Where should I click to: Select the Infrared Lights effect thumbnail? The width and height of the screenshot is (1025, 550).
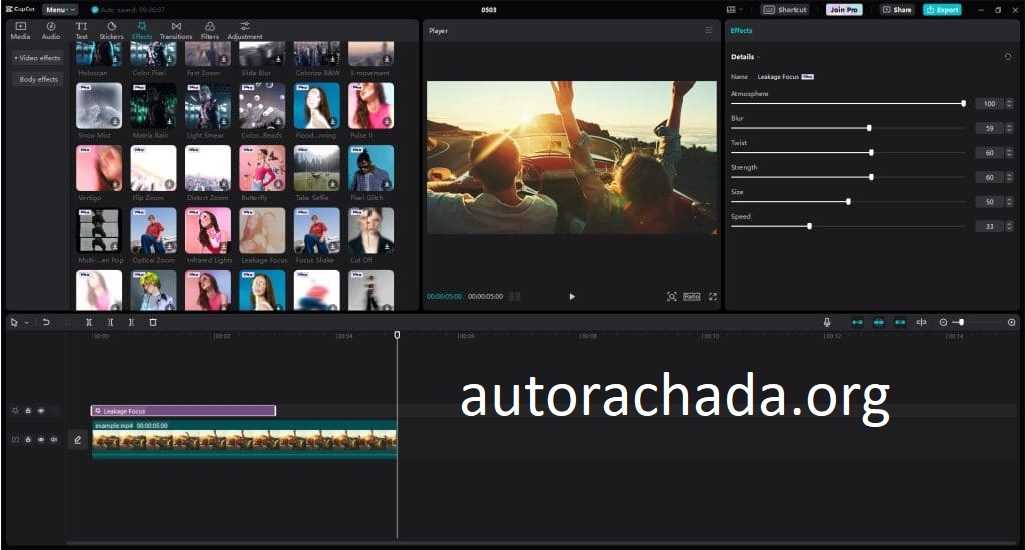pos(208,230)
